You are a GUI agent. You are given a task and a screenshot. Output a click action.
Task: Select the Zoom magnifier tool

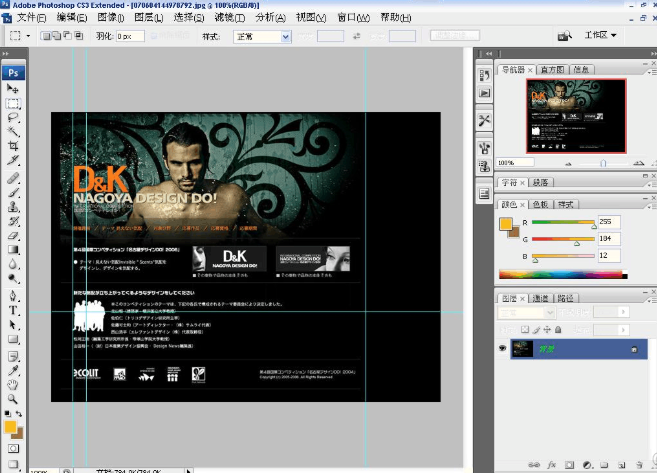point(14,399)
